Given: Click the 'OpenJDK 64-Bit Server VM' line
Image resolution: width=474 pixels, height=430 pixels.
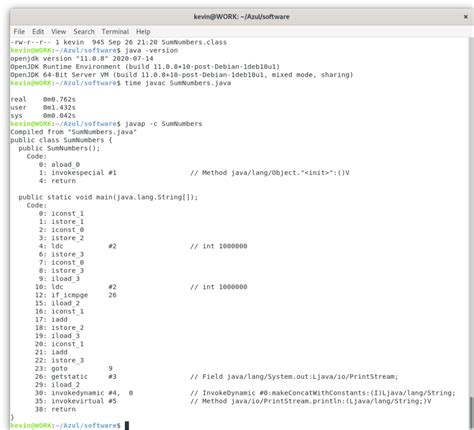Looking at the screenshot, I should 182,75.
